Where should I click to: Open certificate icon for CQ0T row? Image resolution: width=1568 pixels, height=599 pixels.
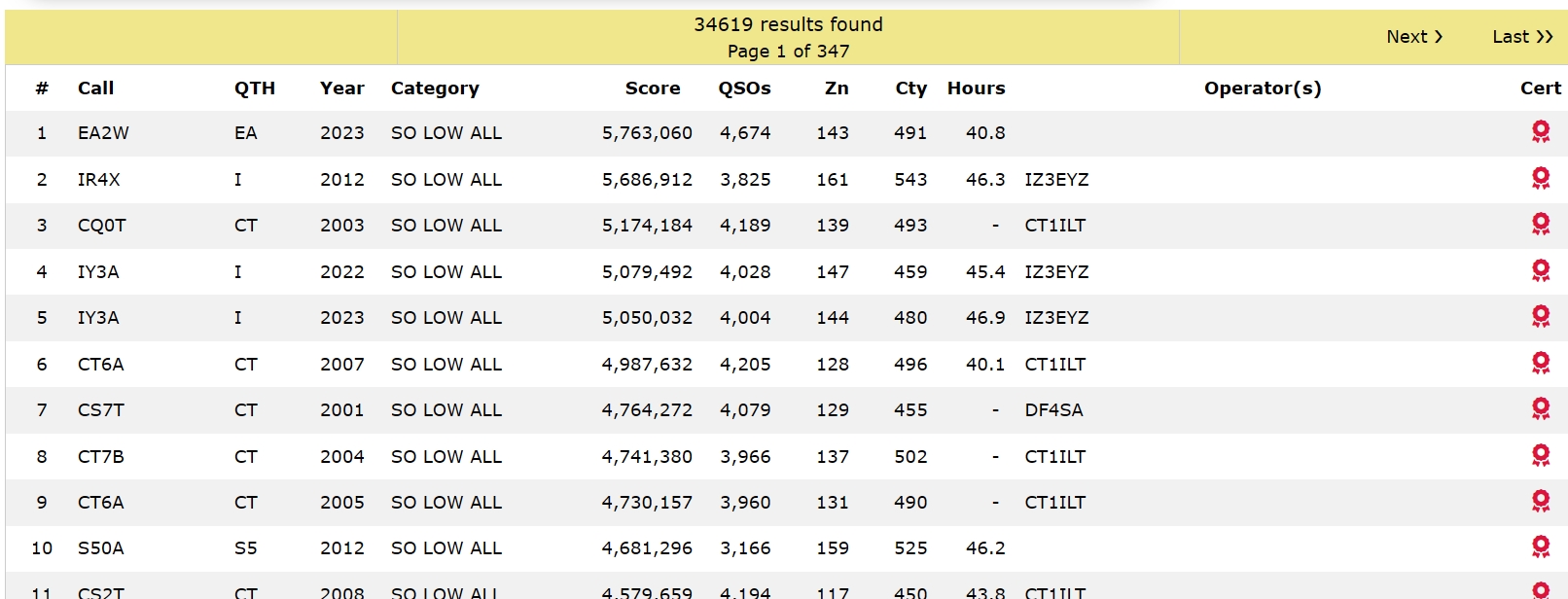tap(1541, 224)
